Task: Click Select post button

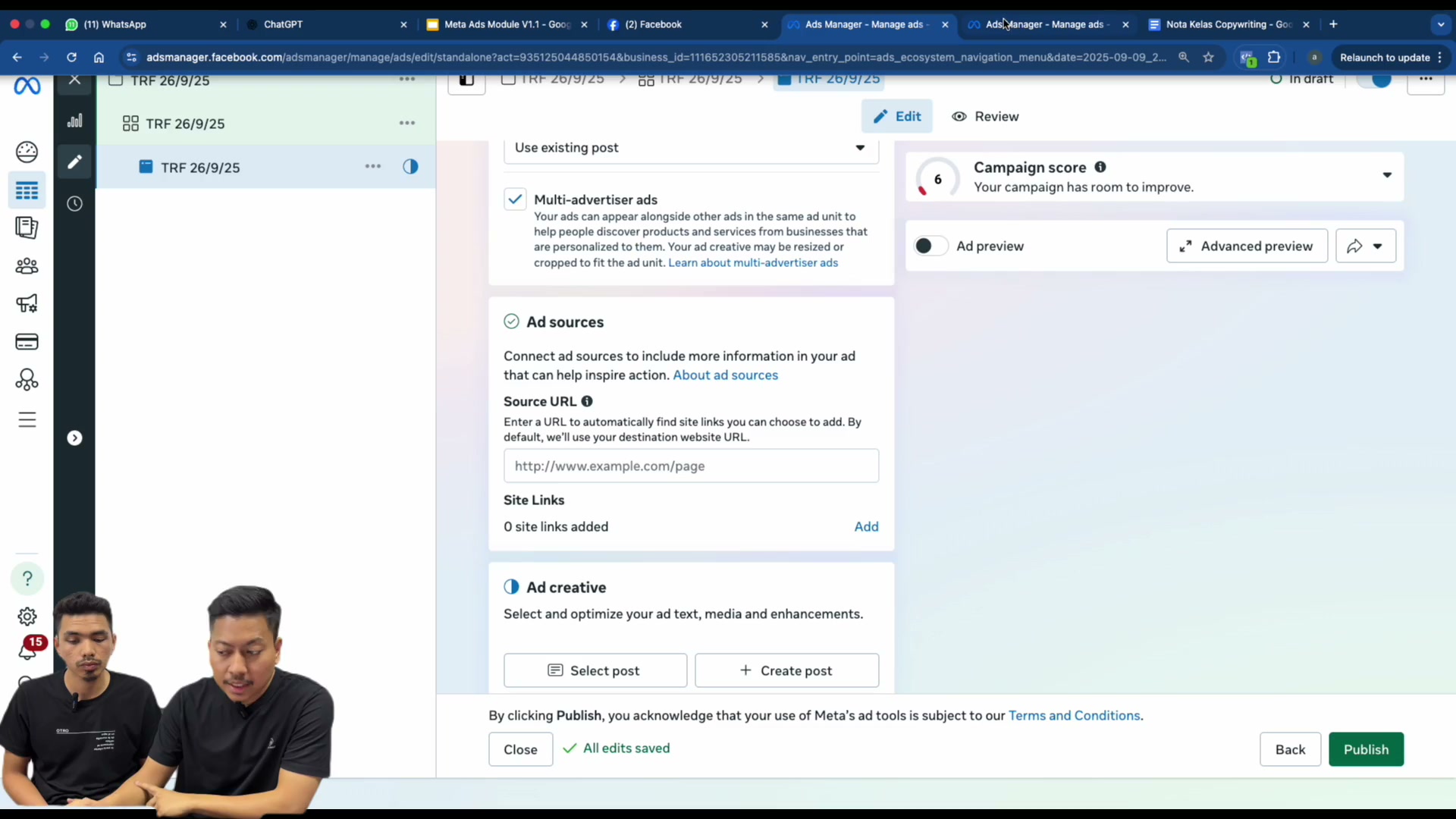Action: (x=595, y=670)
